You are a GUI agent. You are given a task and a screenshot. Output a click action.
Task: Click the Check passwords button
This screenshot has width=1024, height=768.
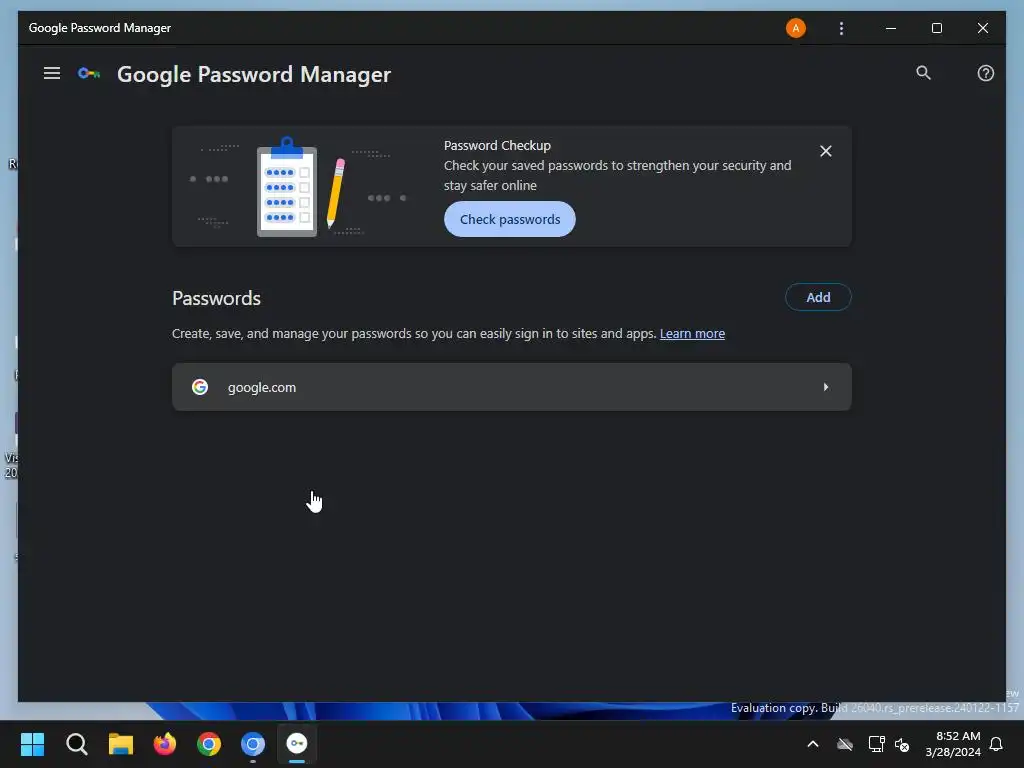coord(509,219)
